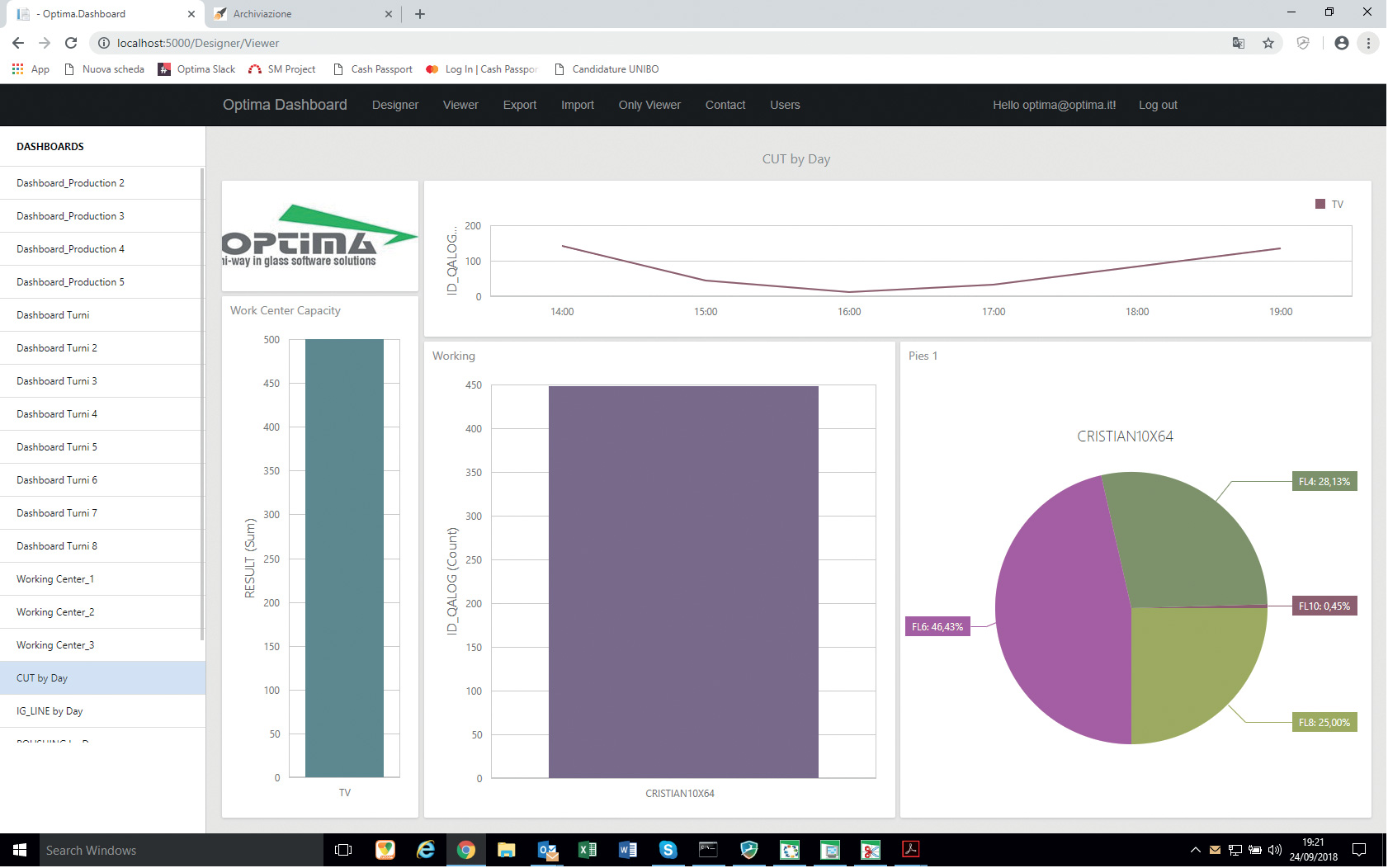Click the teal TV bar in Work Center Capacity
The height and width of the screenshot is (868, 1388).
pyautogui.click(x=344, y=558)
